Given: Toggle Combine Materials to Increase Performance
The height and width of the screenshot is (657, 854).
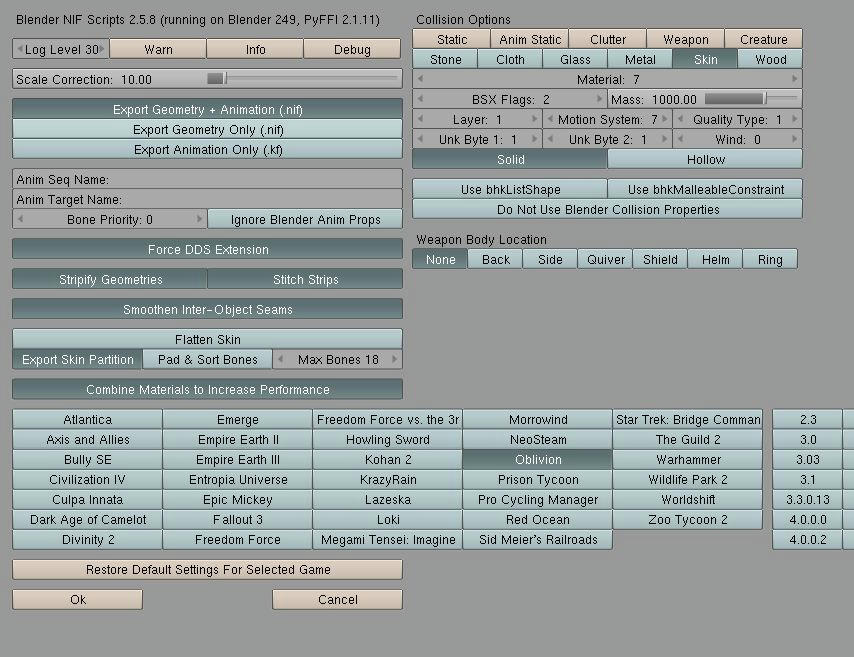Looking at the screenshot, I should tap(208, 389).
